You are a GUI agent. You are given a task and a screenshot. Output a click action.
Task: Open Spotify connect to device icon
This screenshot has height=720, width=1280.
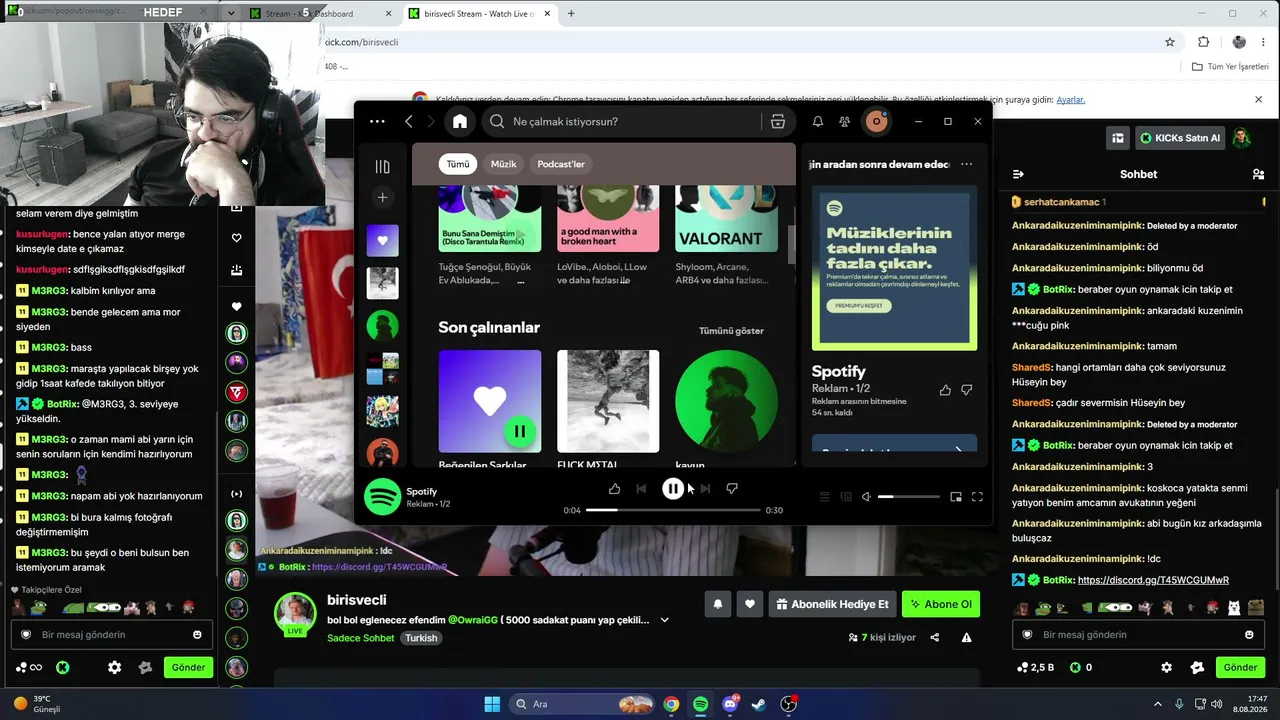coord(846,497)
